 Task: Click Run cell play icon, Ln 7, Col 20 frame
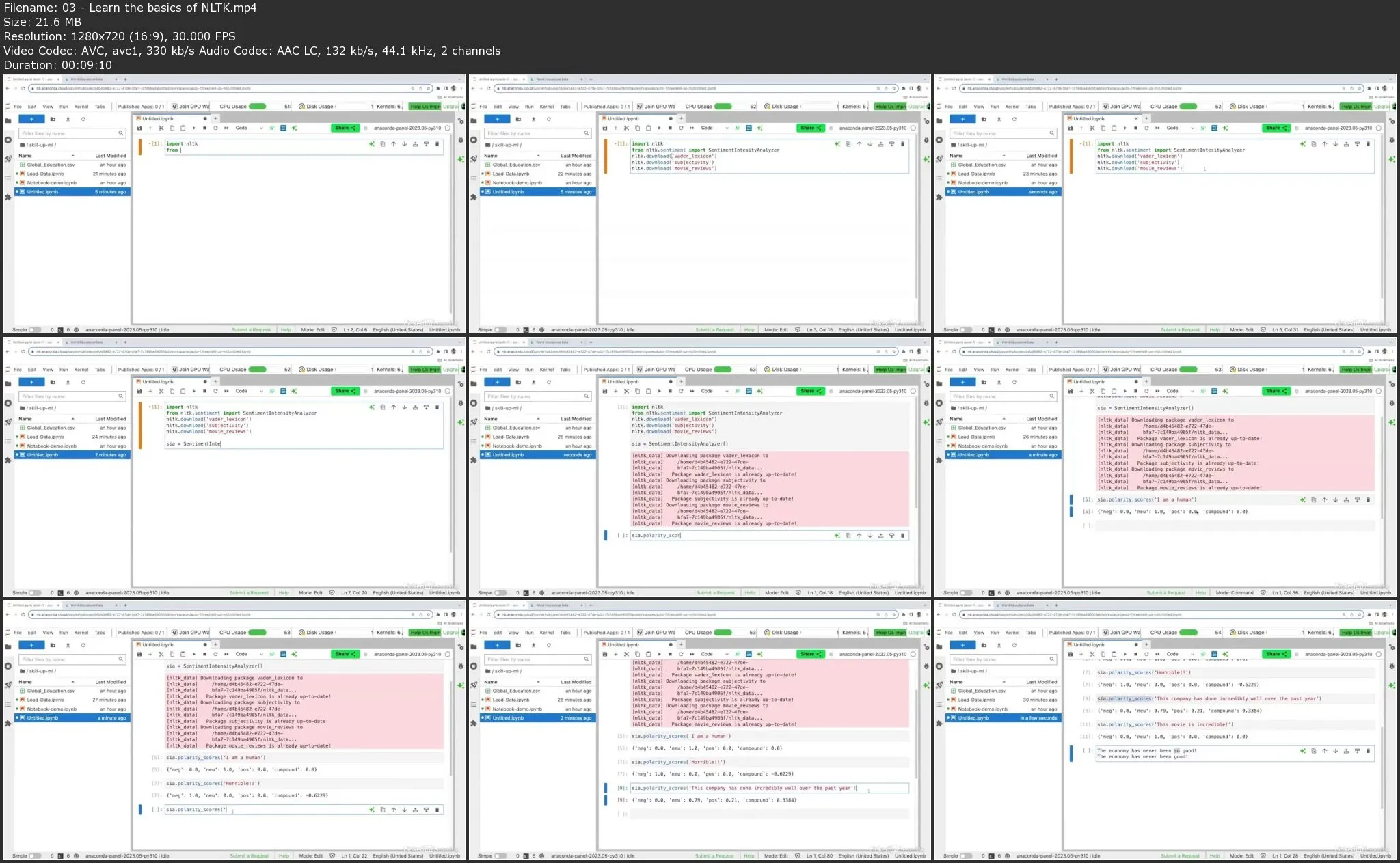tap(193, 391)
